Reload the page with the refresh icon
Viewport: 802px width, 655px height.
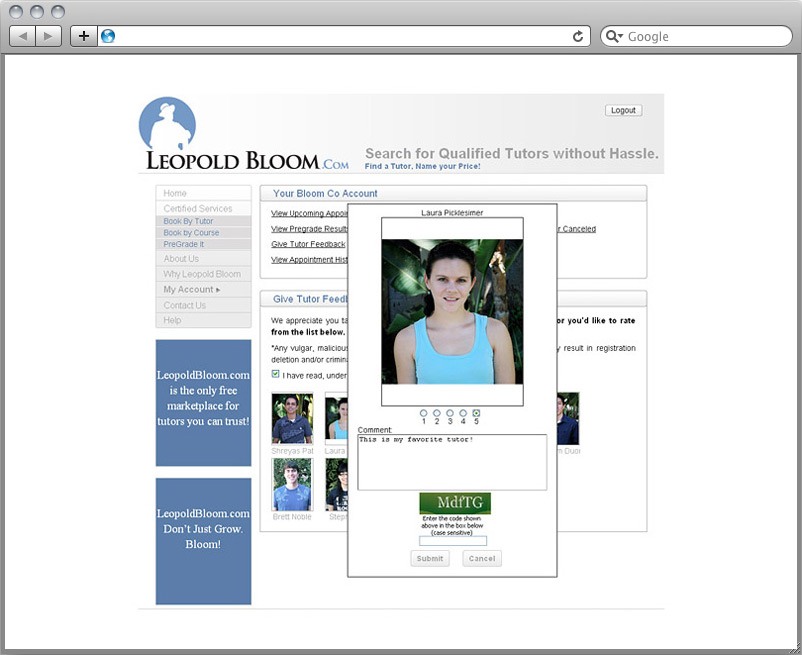578,36
